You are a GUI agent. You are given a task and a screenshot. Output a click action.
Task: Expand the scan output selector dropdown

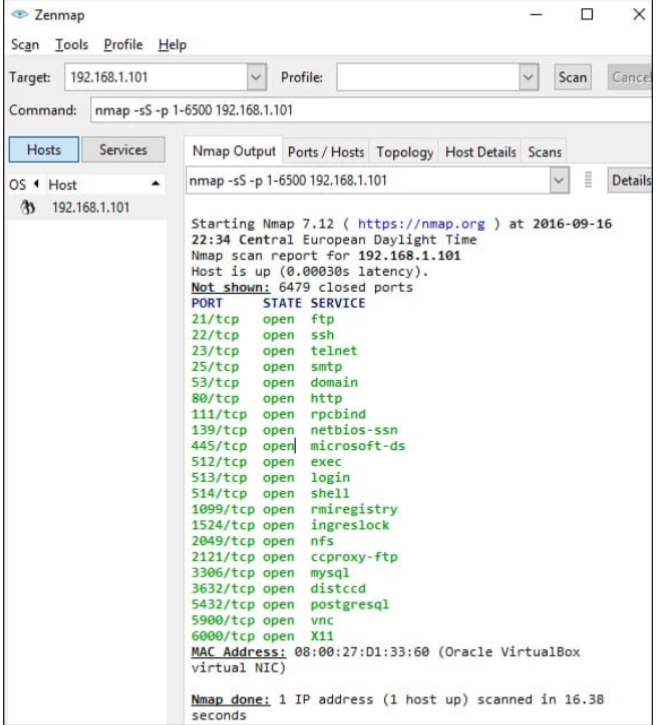point(559,180)
